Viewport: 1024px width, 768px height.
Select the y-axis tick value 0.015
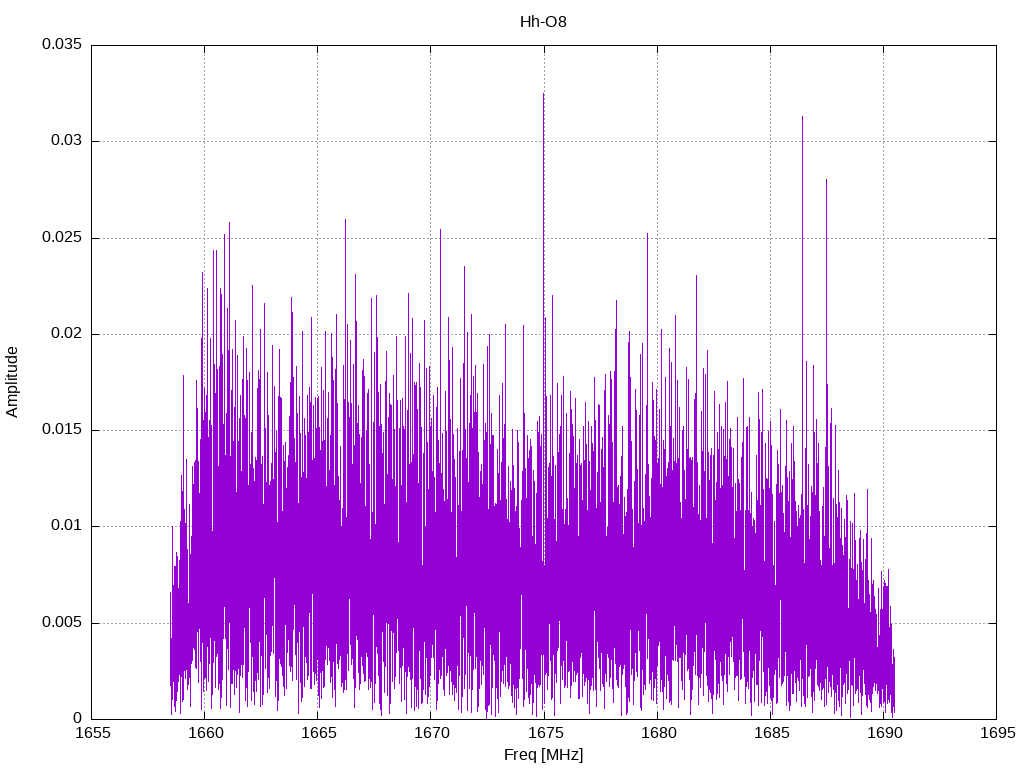coord(62,429)
